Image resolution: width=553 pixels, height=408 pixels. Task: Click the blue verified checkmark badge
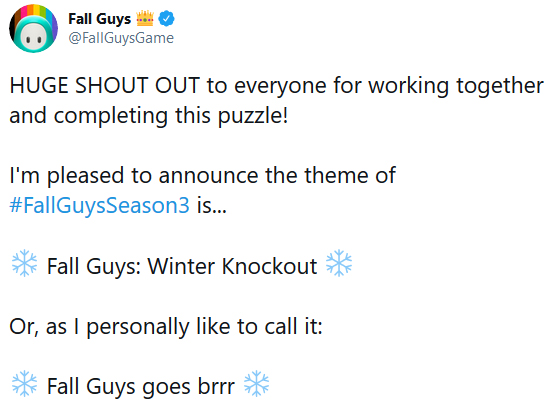click(166, 19)
